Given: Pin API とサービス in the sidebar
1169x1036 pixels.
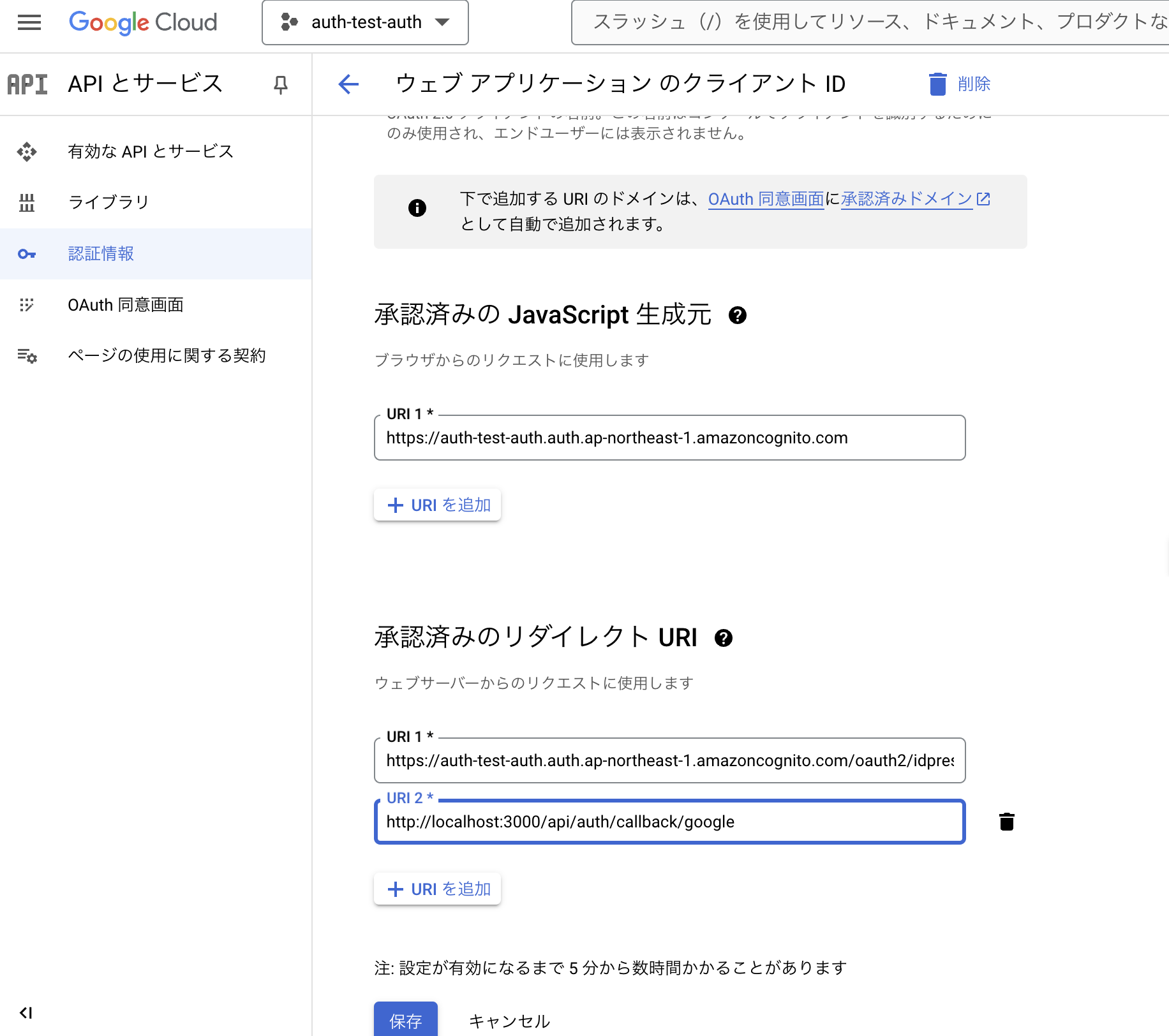Looking at the screenshot, I should (x=281, y=84).
